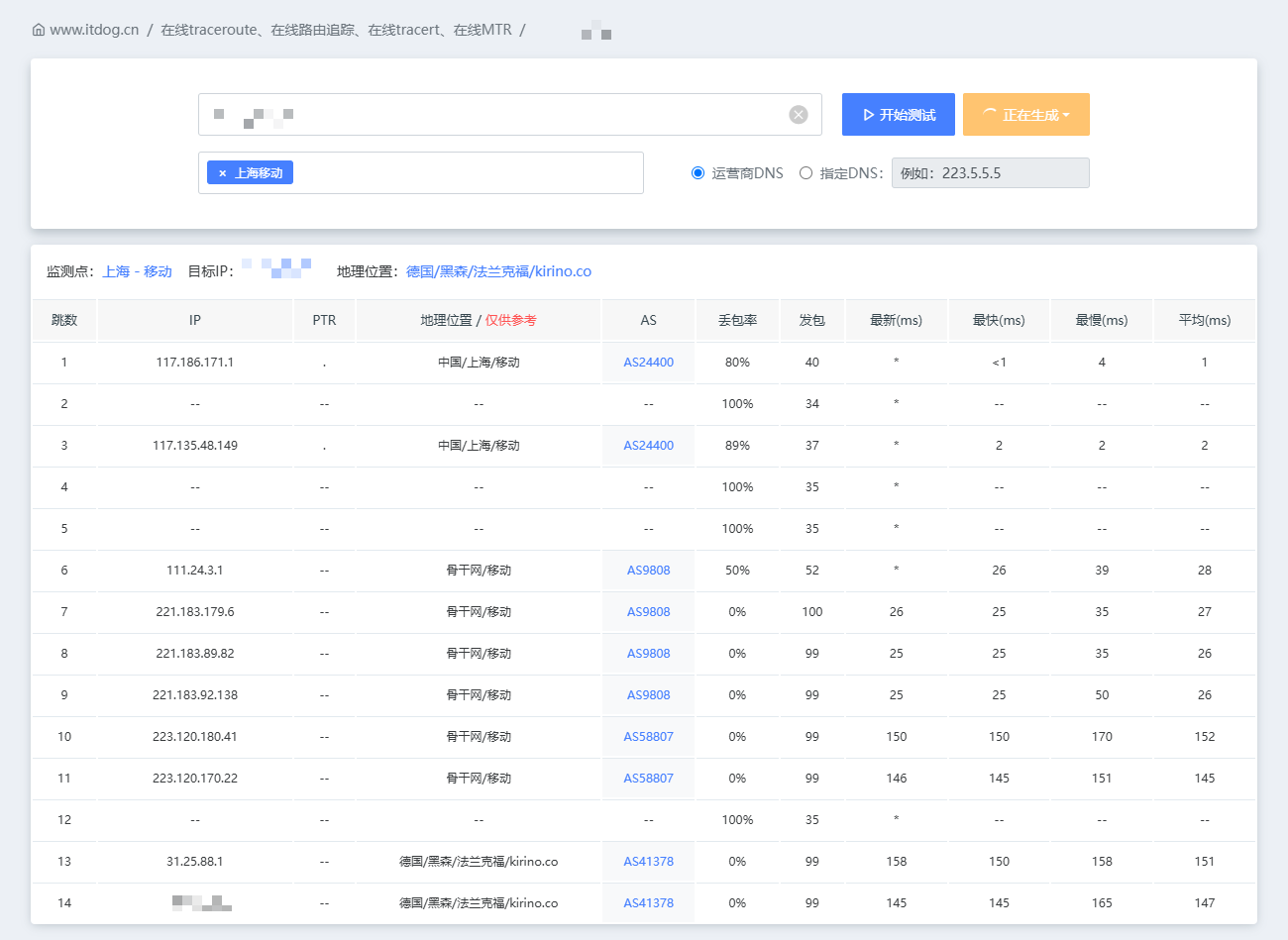1288x940 pixels.
Task: Select IP cell 223.120.180.41
Action: pyautogui.click(x=195, y=737)
